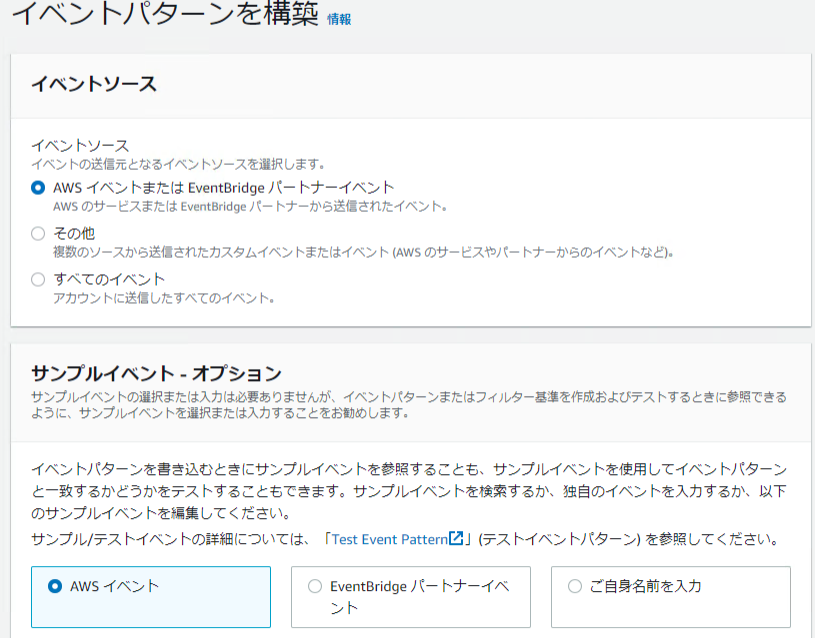Click the イベントソース panel header
Screen dimensions: 815x638
(94, 84)
